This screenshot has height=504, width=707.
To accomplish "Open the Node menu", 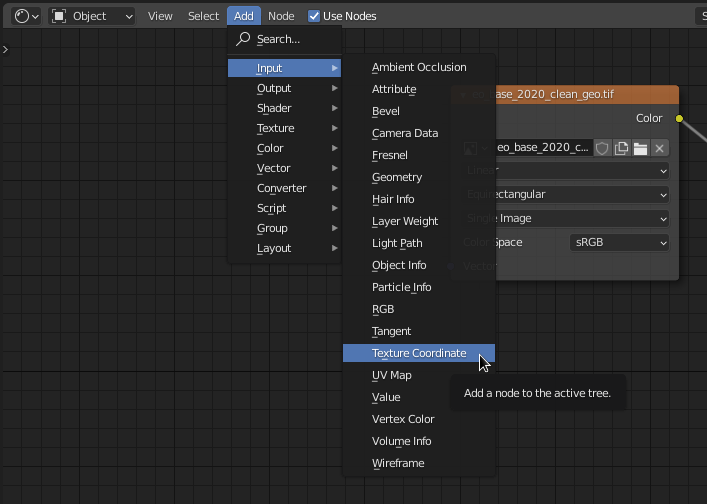I will coord(281,16).
